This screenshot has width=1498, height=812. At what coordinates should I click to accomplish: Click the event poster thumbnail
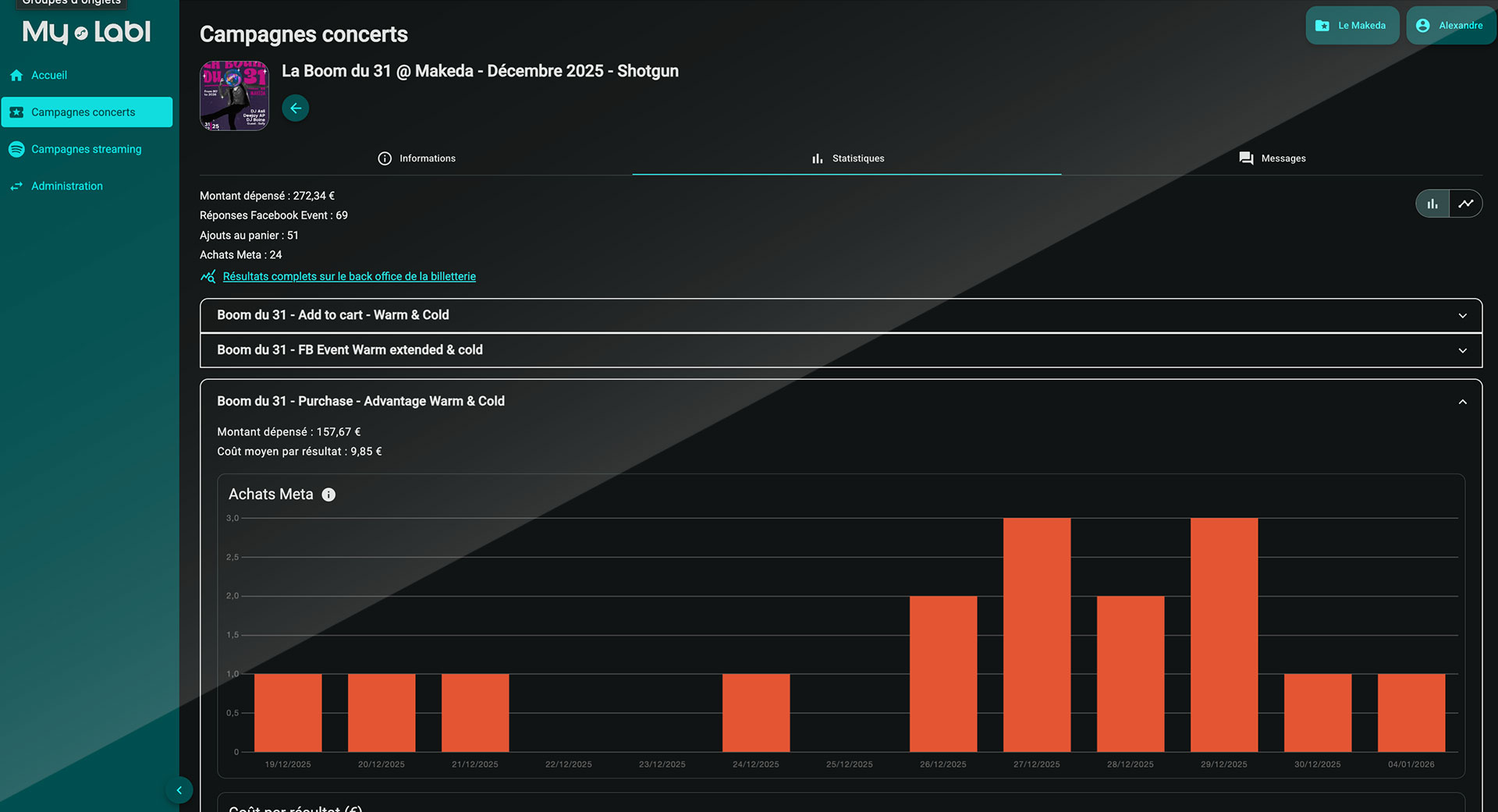pos(234,96)
